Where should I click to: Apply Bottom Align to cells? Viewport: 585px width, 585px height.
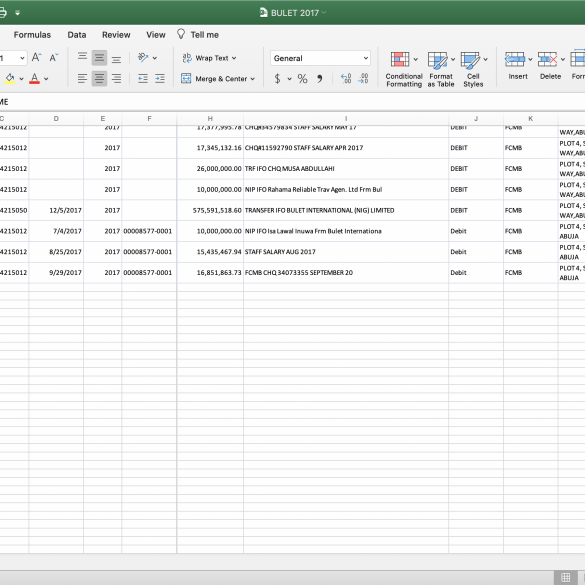click(x=116, y=57)
